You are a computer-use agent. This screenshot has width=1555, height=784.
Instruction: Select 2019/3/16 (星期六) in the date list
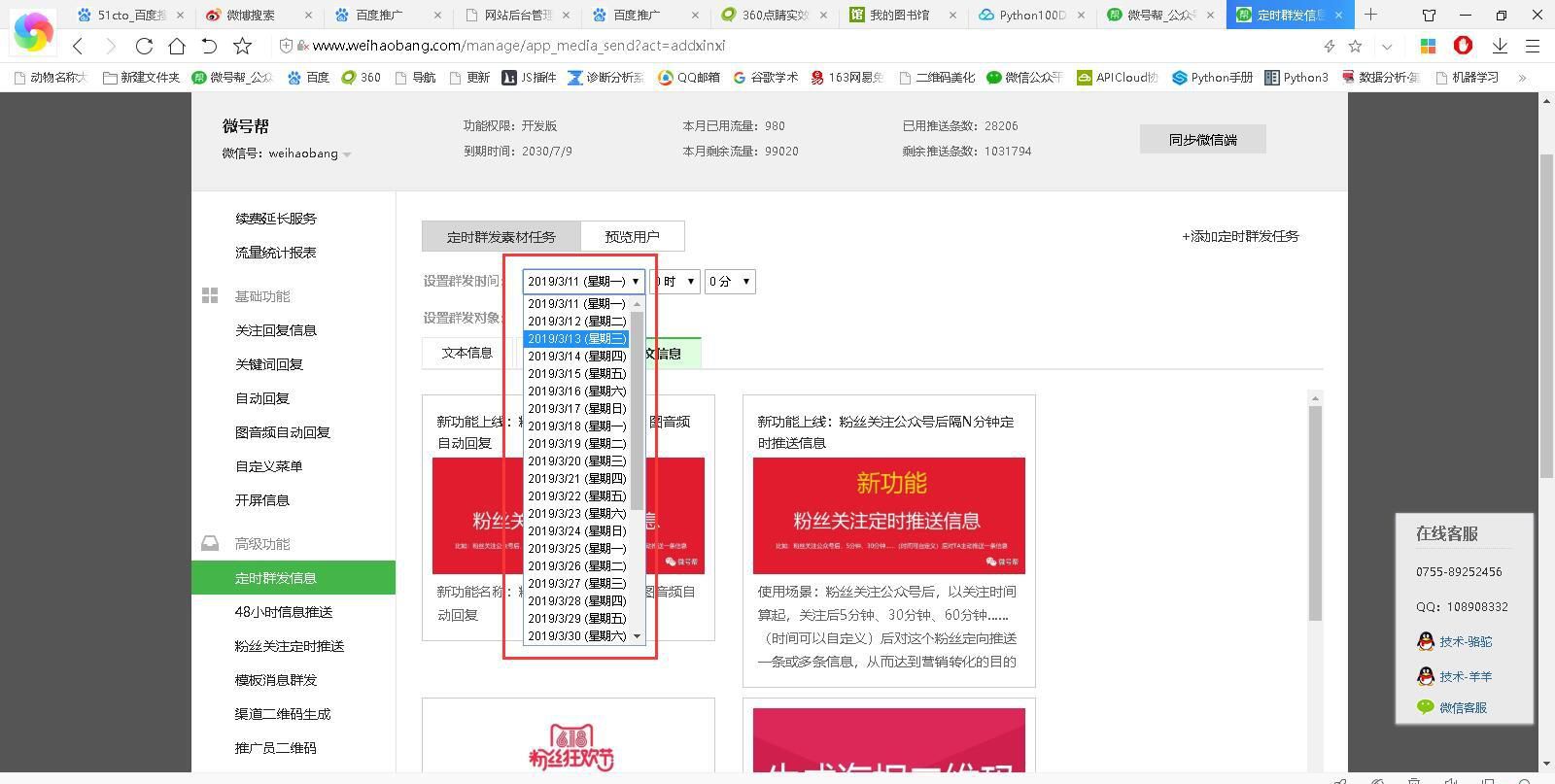[577, 392]
